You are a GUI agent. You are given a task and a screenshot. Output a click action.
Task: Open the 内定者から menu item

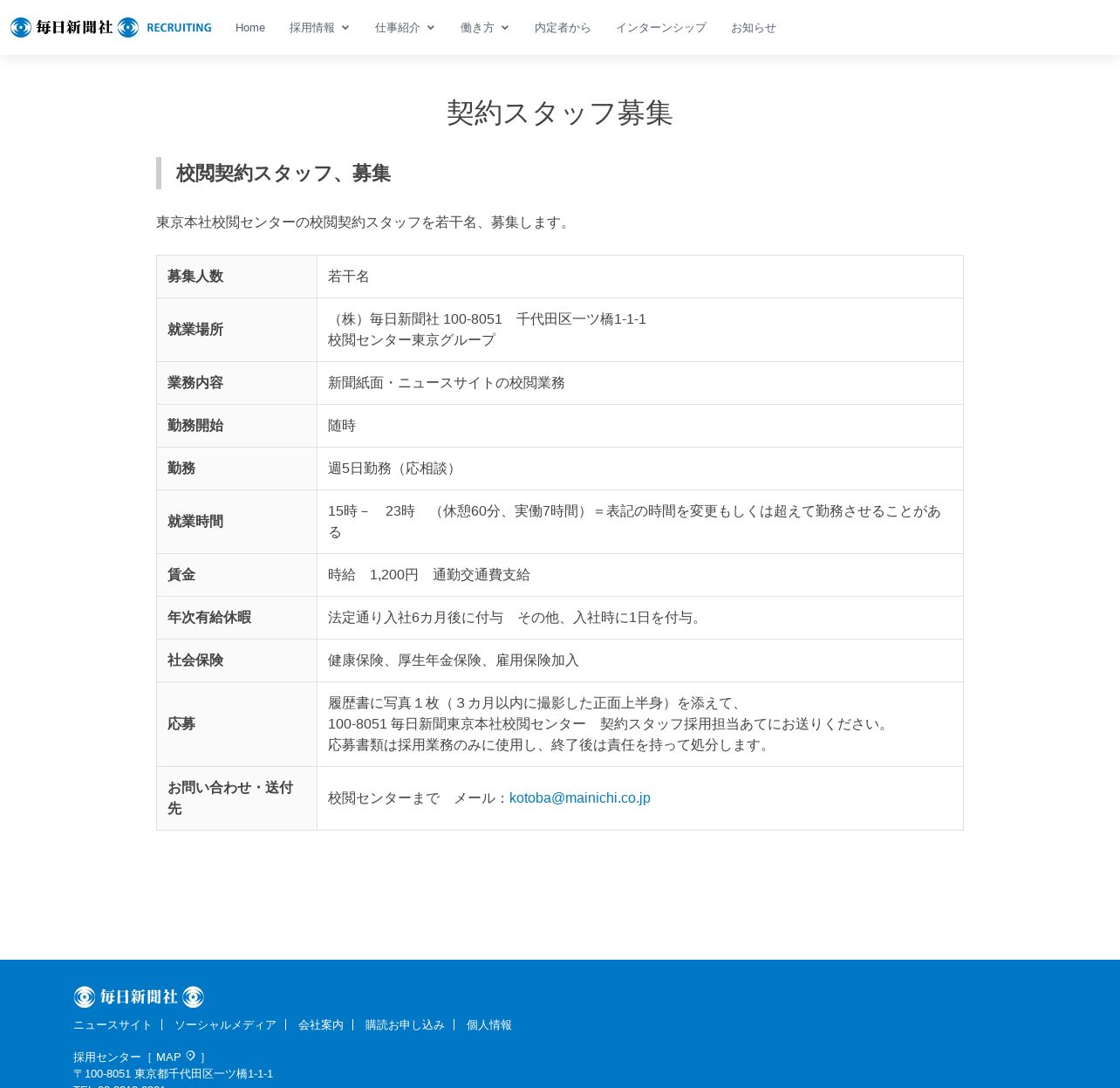pyautogui.click(x=563, y=28)
